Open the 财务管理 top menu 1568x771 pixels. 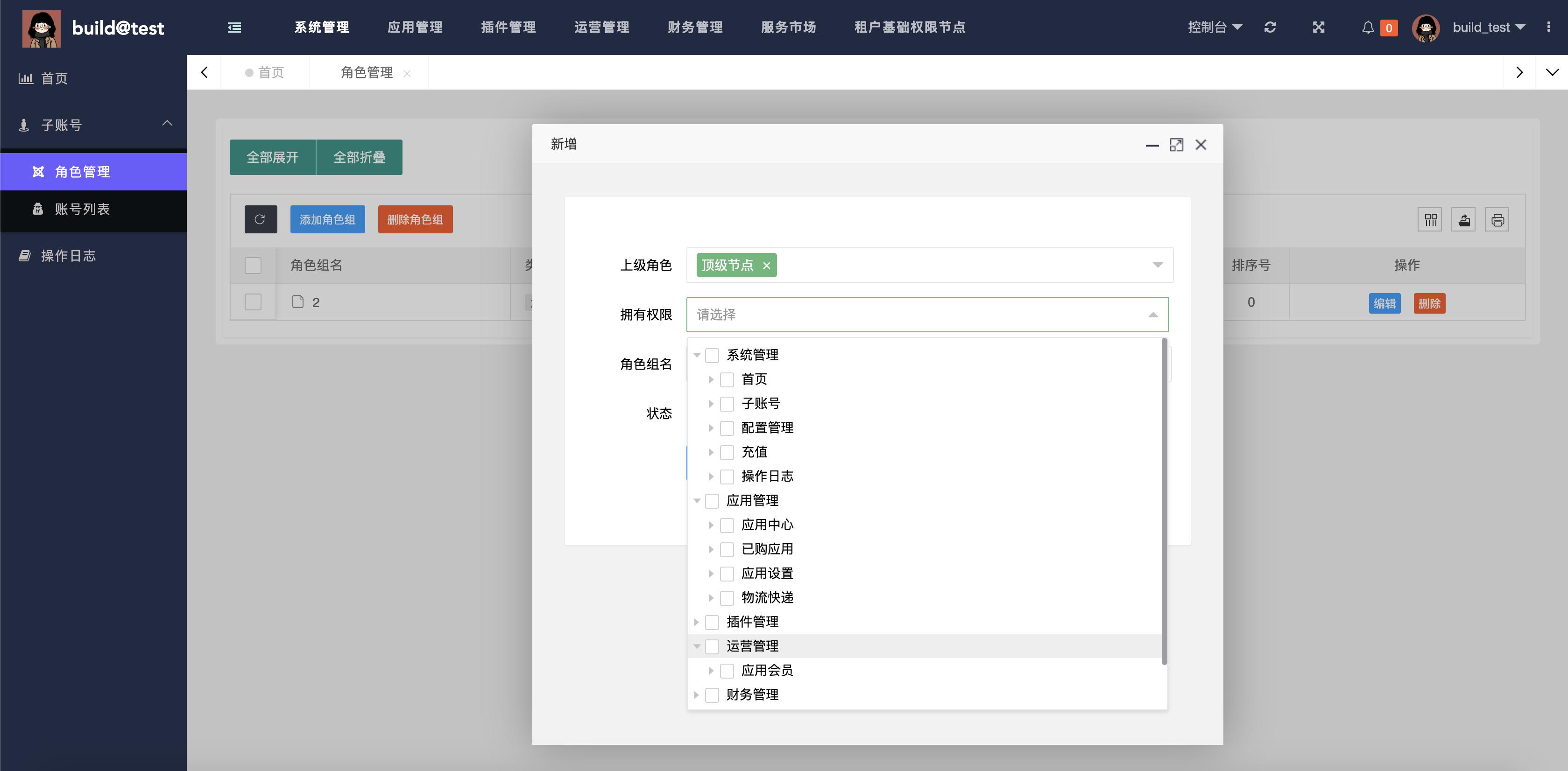pyautogui.click(x=695, y=28)
